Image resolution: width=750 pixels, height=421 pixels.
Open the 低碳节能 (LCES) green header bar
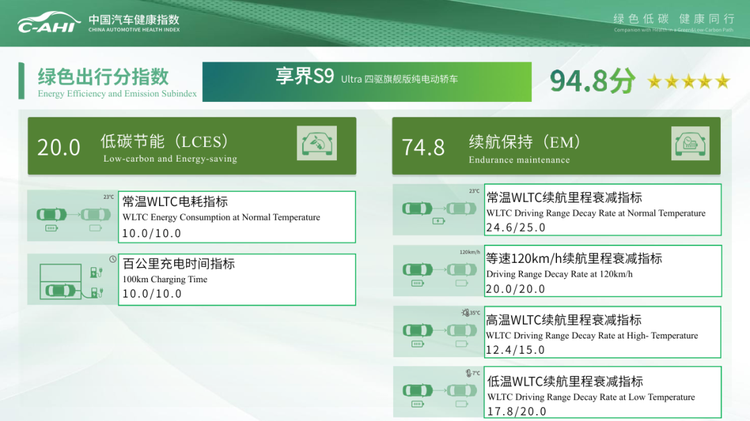[x=191, y=146]
